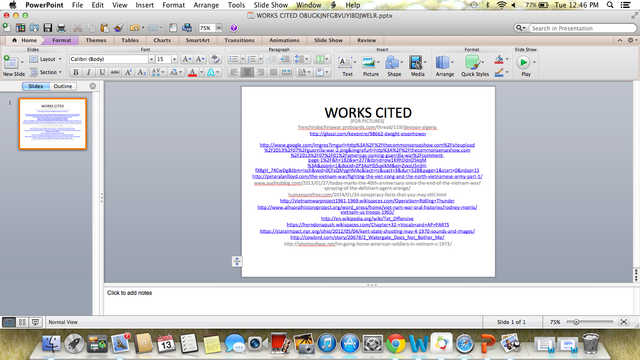Toggle Underline formatting
Image resolution: width=640 pixels, height=360 pixels.
pos(102,72)
